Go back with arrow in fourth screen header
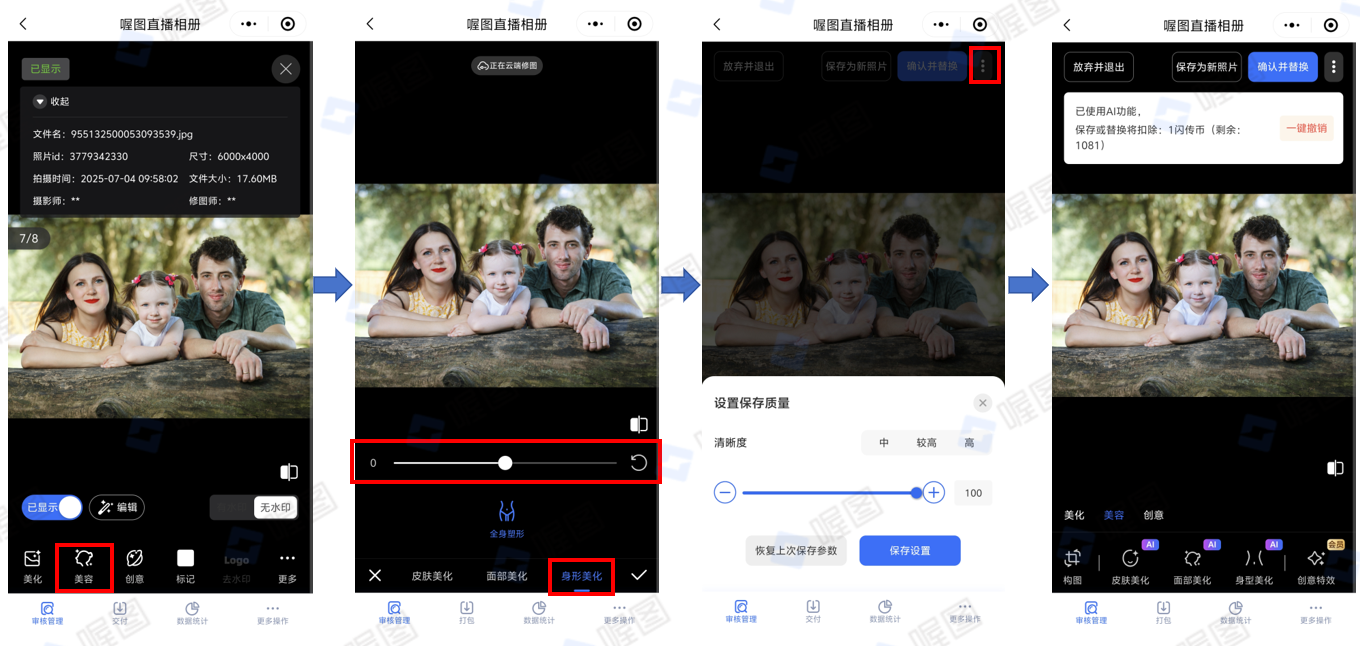 pos(1067,24)
